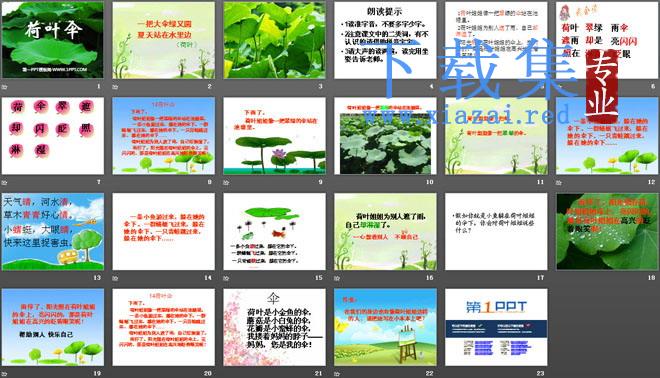Click the animation star icon below slide 22
660x378 pixels.
[337, 373]
